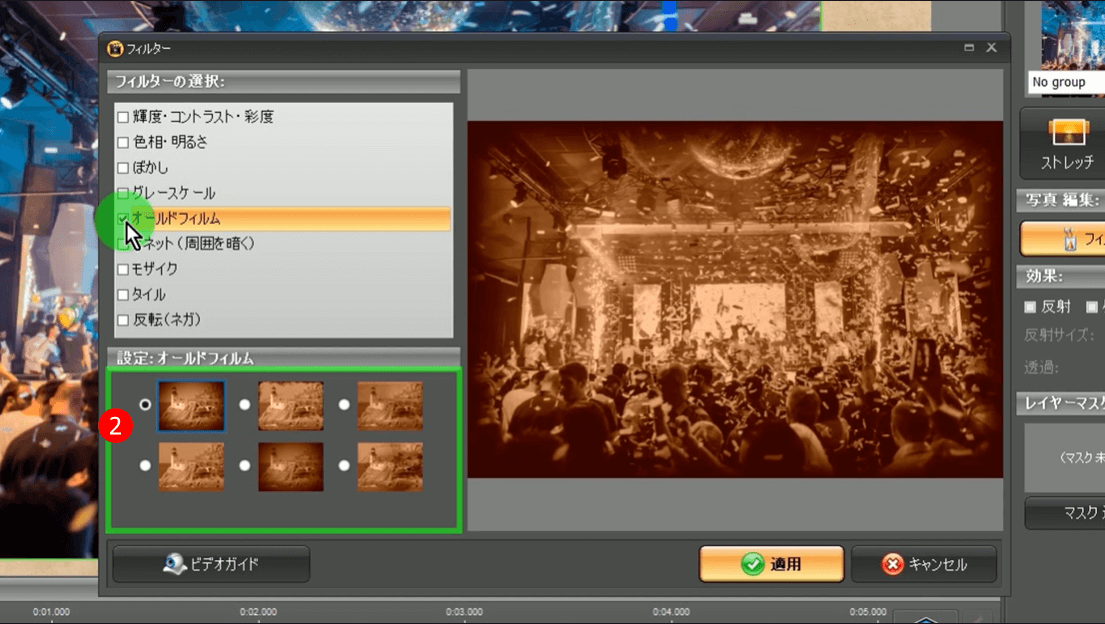Close the filter dialog with X
Image resolution: width=1105 pixels, height=624 pixels.
tap(991, 47)
